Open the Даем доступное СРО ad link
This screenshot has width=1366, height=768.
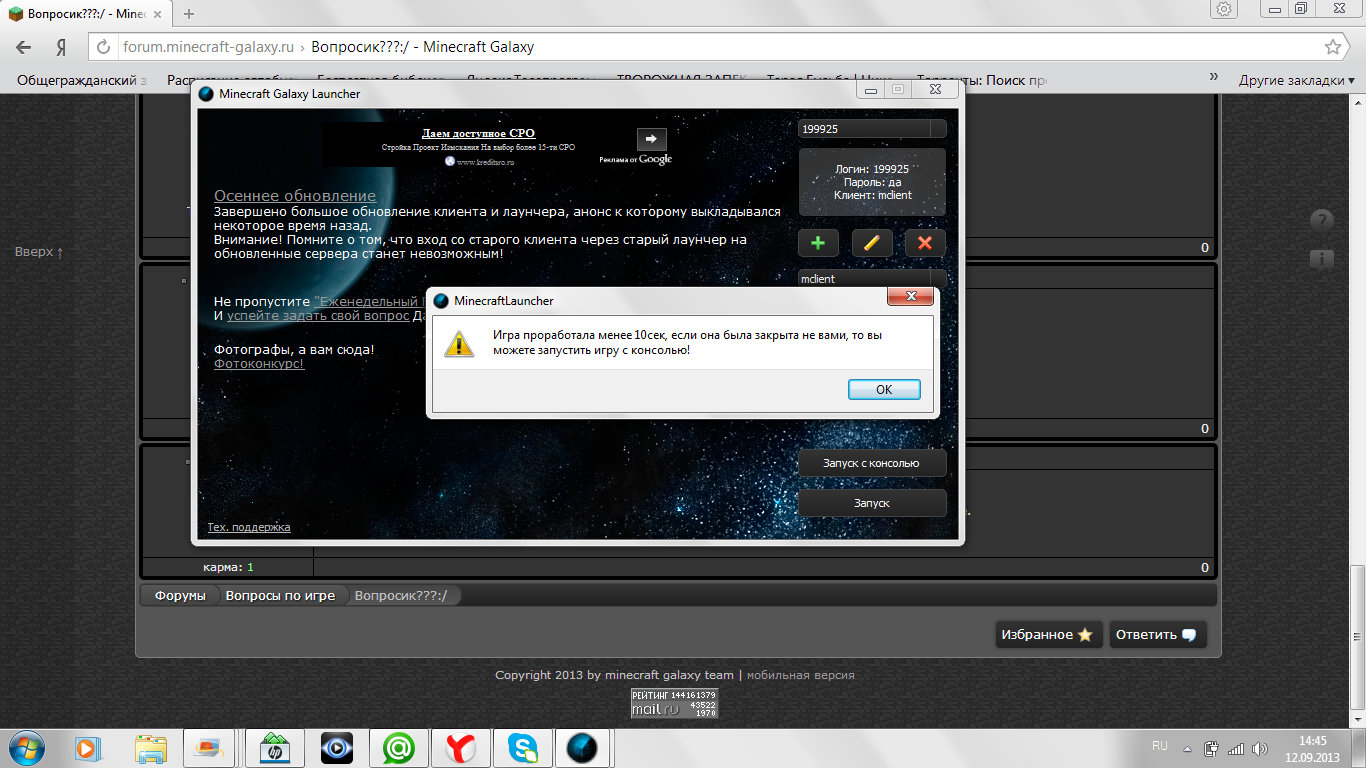point(478,133)
